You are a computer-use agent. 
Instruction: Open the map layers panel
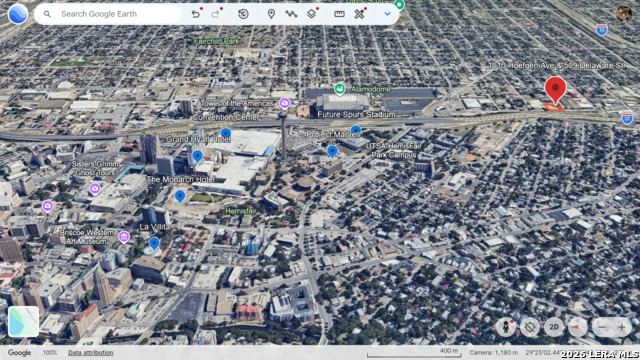311,14
